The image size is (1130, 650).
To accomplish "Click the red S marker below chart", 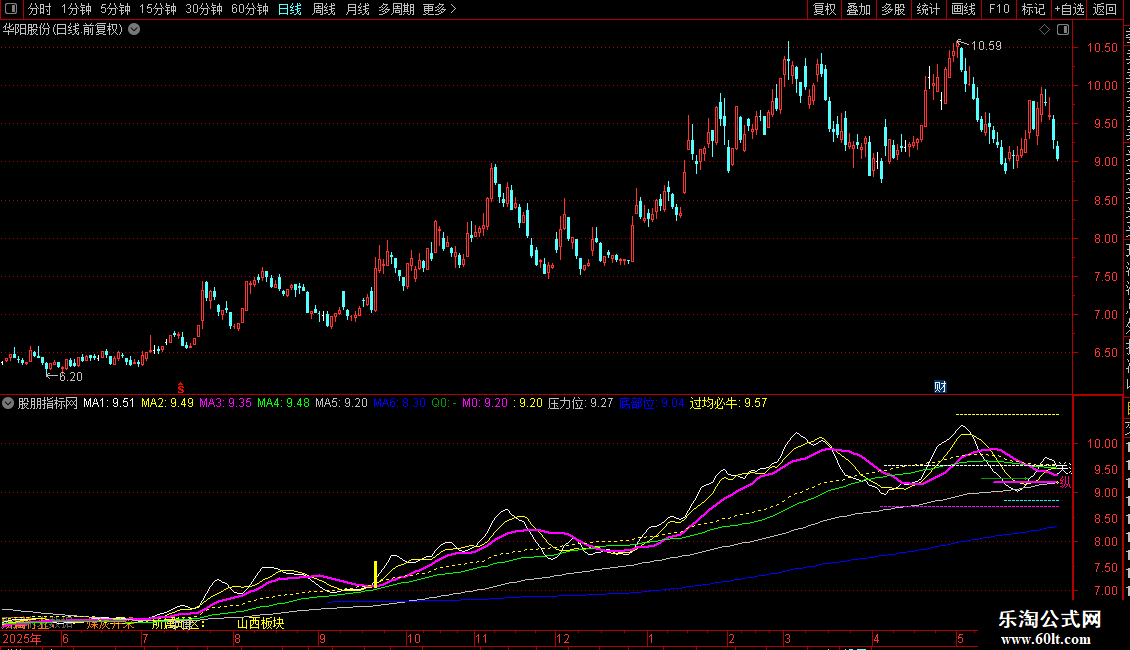I will (x=181, y=388).
